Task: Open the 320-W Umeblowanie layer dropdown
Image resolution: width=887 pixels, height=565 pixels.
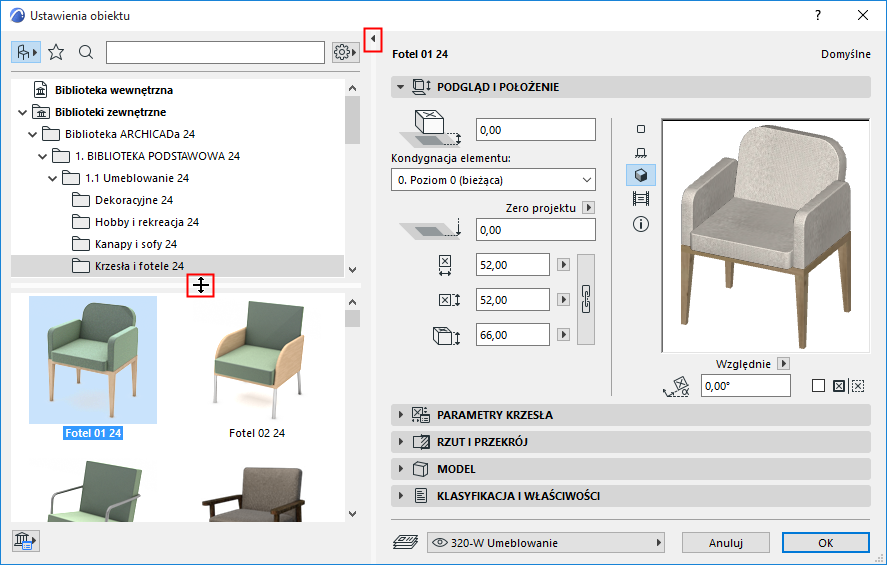Action: pyautogui.click(x=546, y=542)
